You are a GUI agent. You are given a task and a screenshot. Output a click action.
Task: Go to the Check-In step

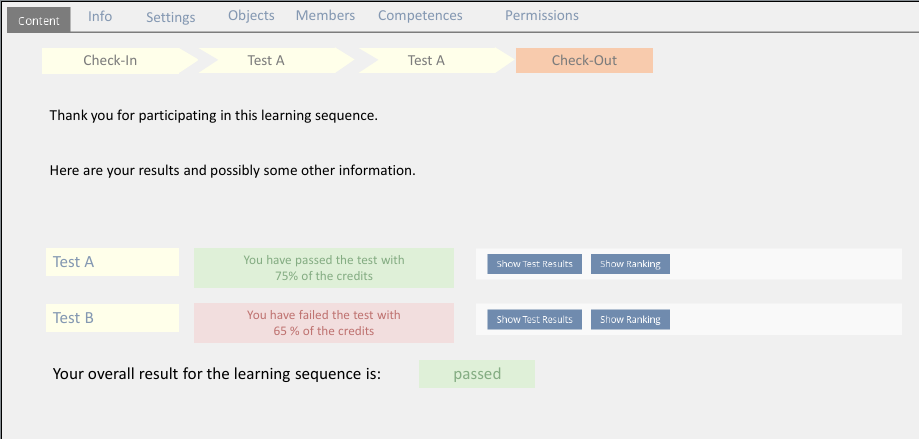click(112, 61)
